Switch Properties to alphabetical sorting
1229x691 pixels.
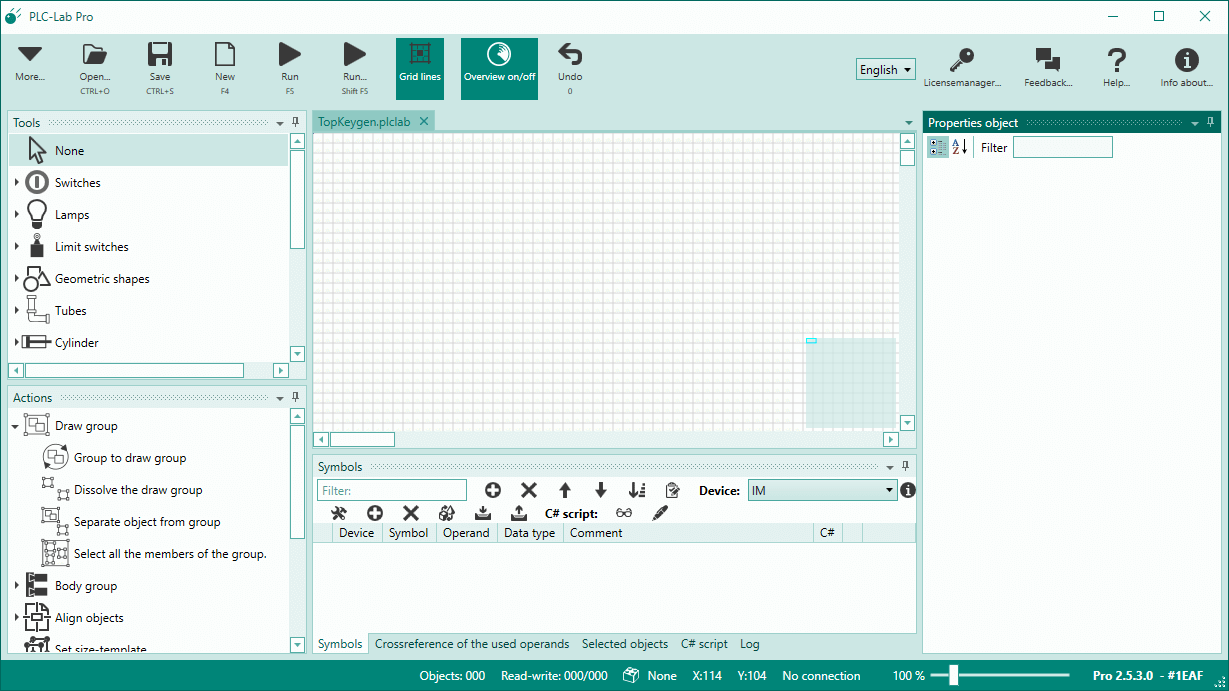(958, 147)
